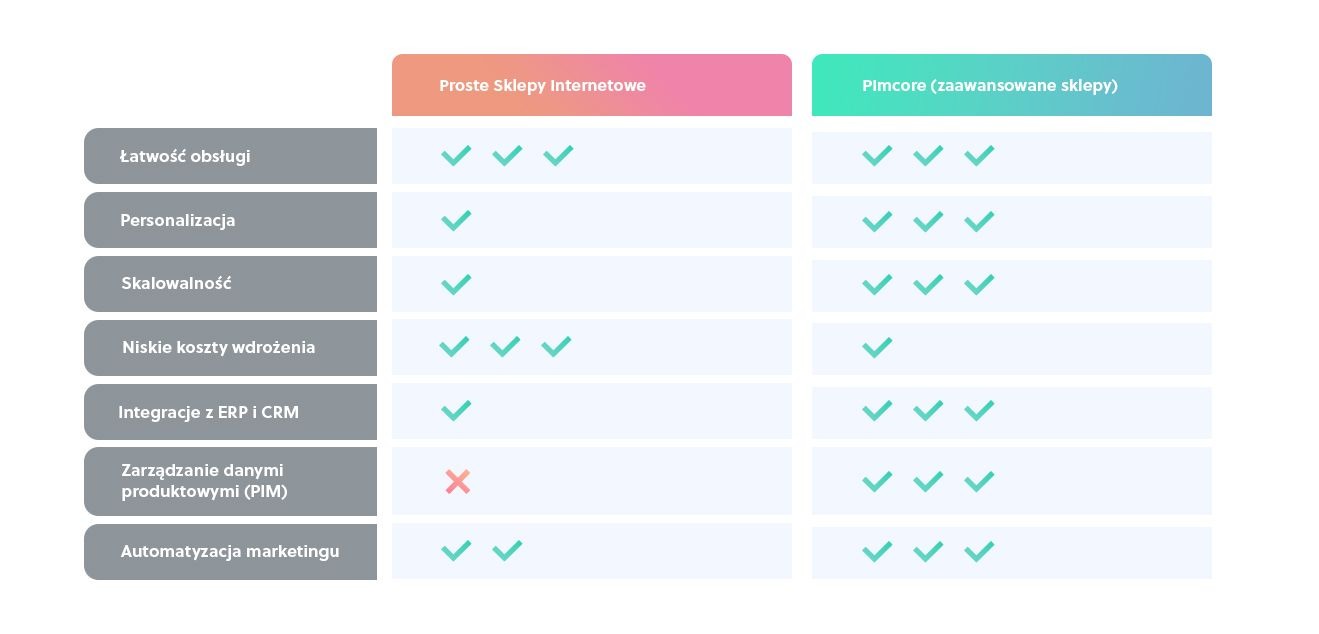The width and height of the screenshot is (1319, 634).
Task: Click the Integracje checkmark under Proste Sklepy
Action: point(456,410)
